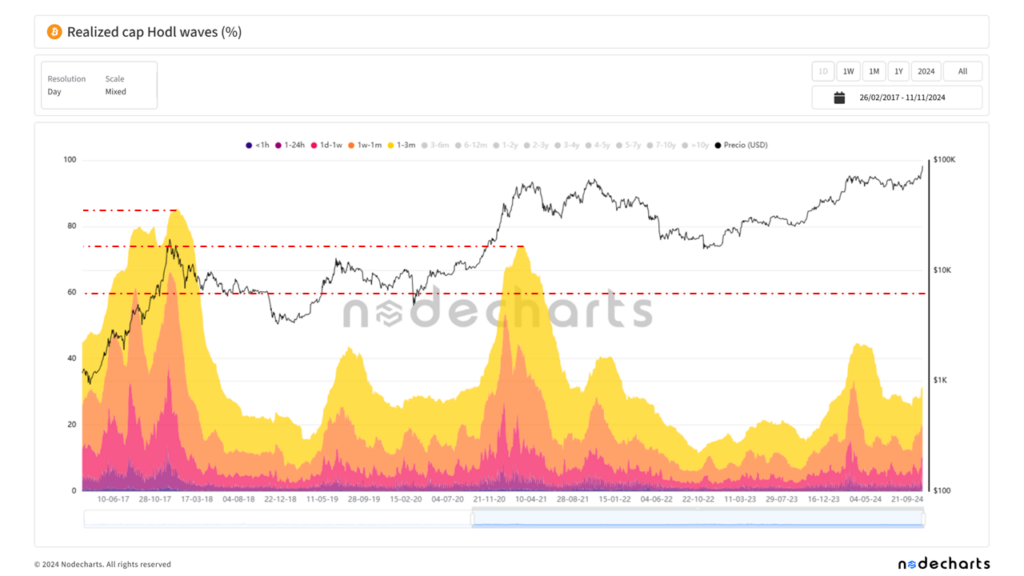Click the 1Y range button

[898, 71]
